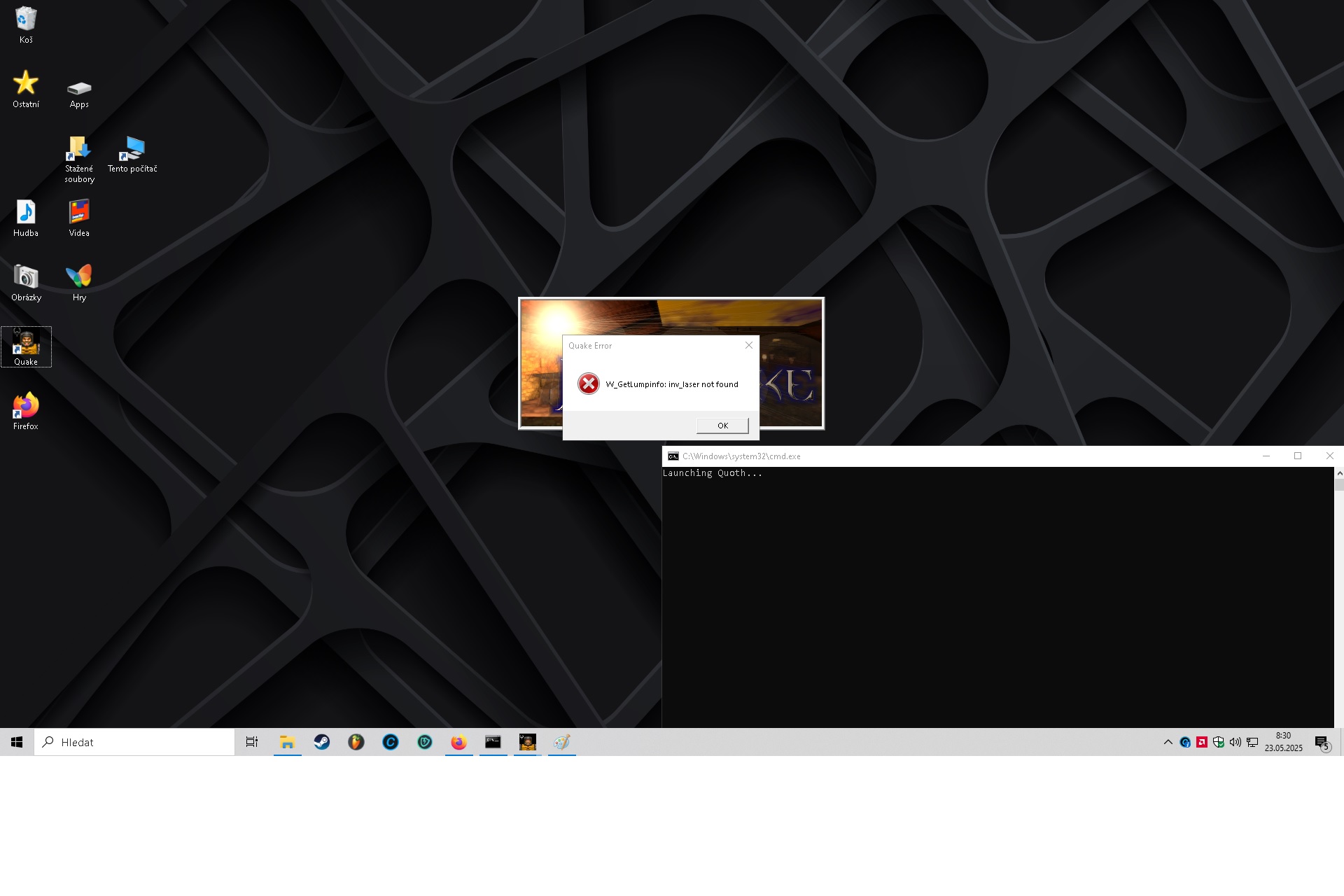Minimize the cmd.exe window
This screenshot has height=896, width=1344.
pos(1266,456)
